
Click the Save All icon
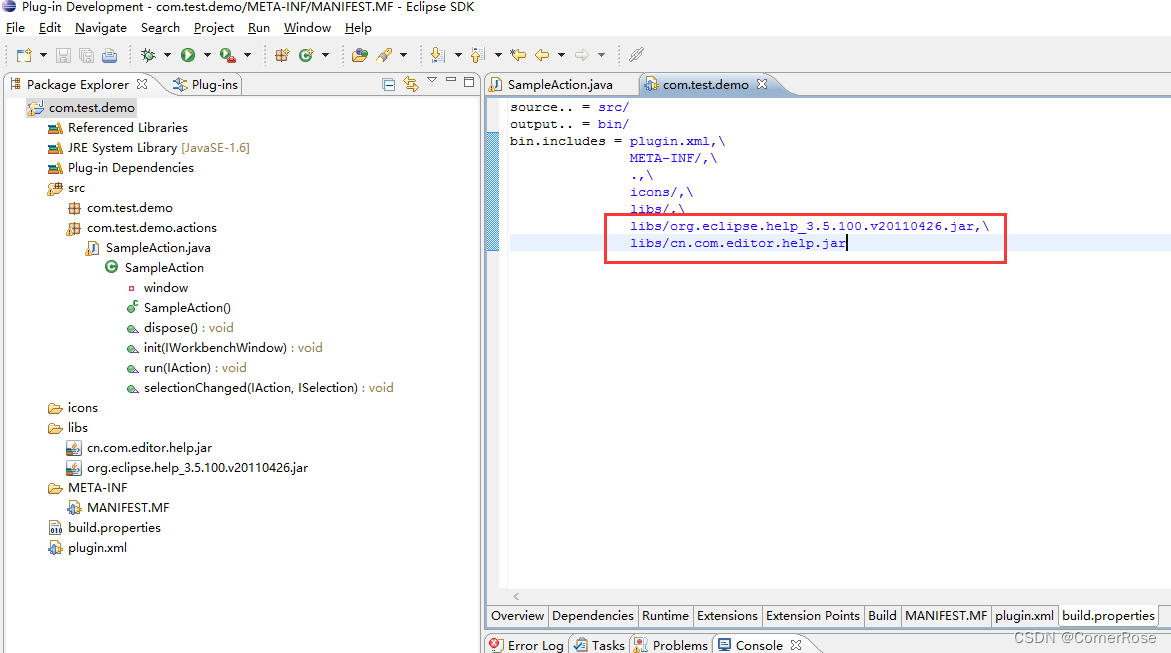tap(87, 55)
